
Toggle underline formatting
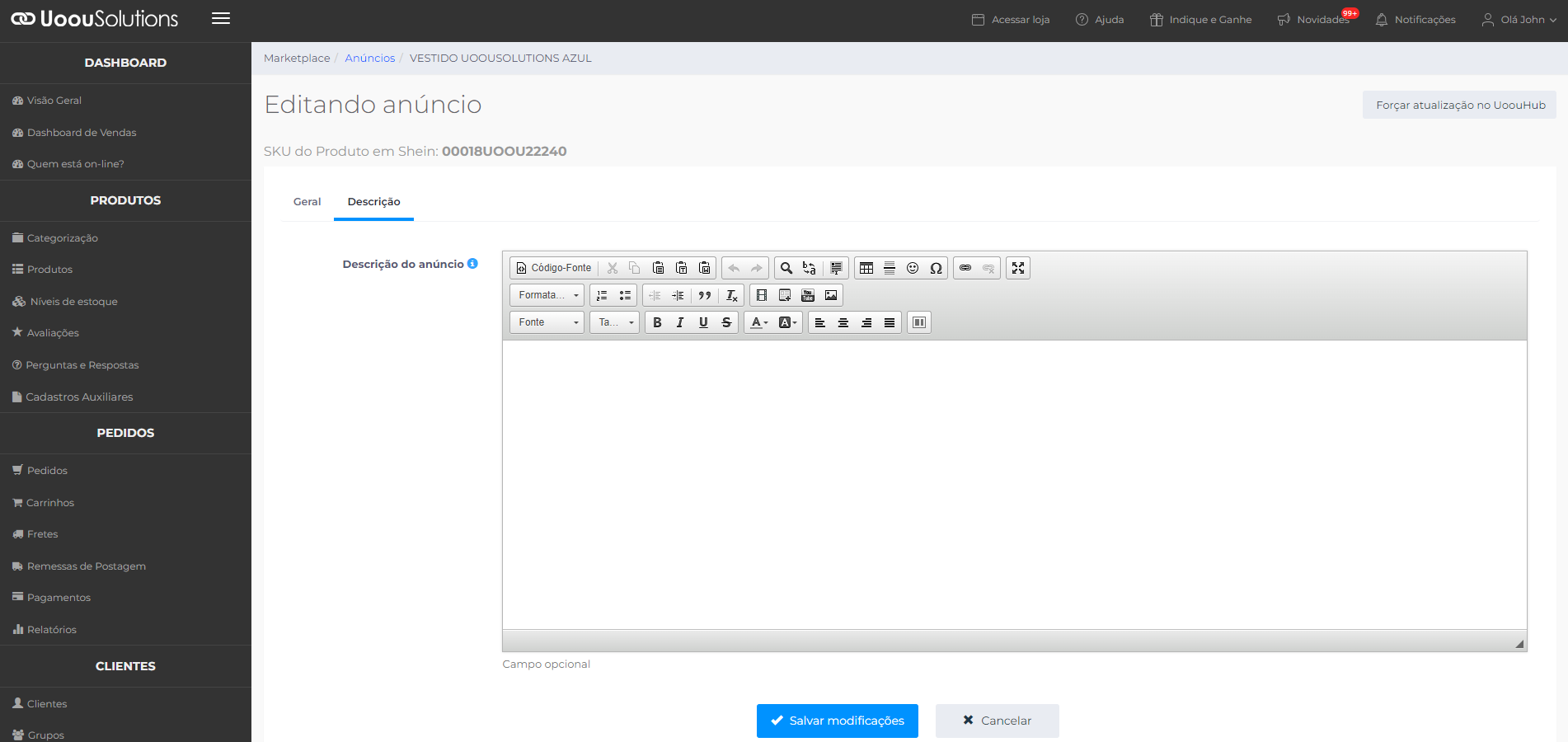(703, 322)
